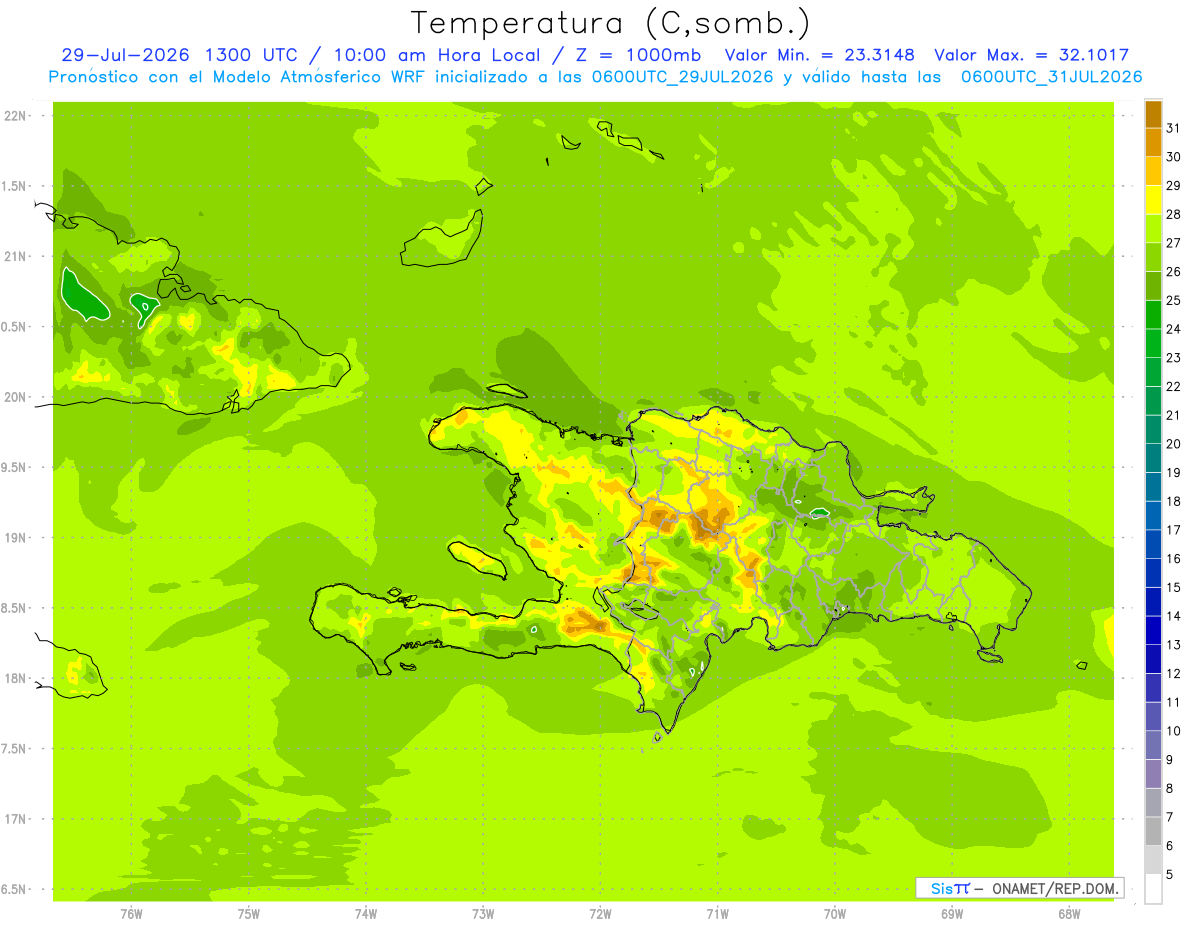
Task: Select the '0600UTC_29JUL2026' initialization time
Action: (683, 77)
